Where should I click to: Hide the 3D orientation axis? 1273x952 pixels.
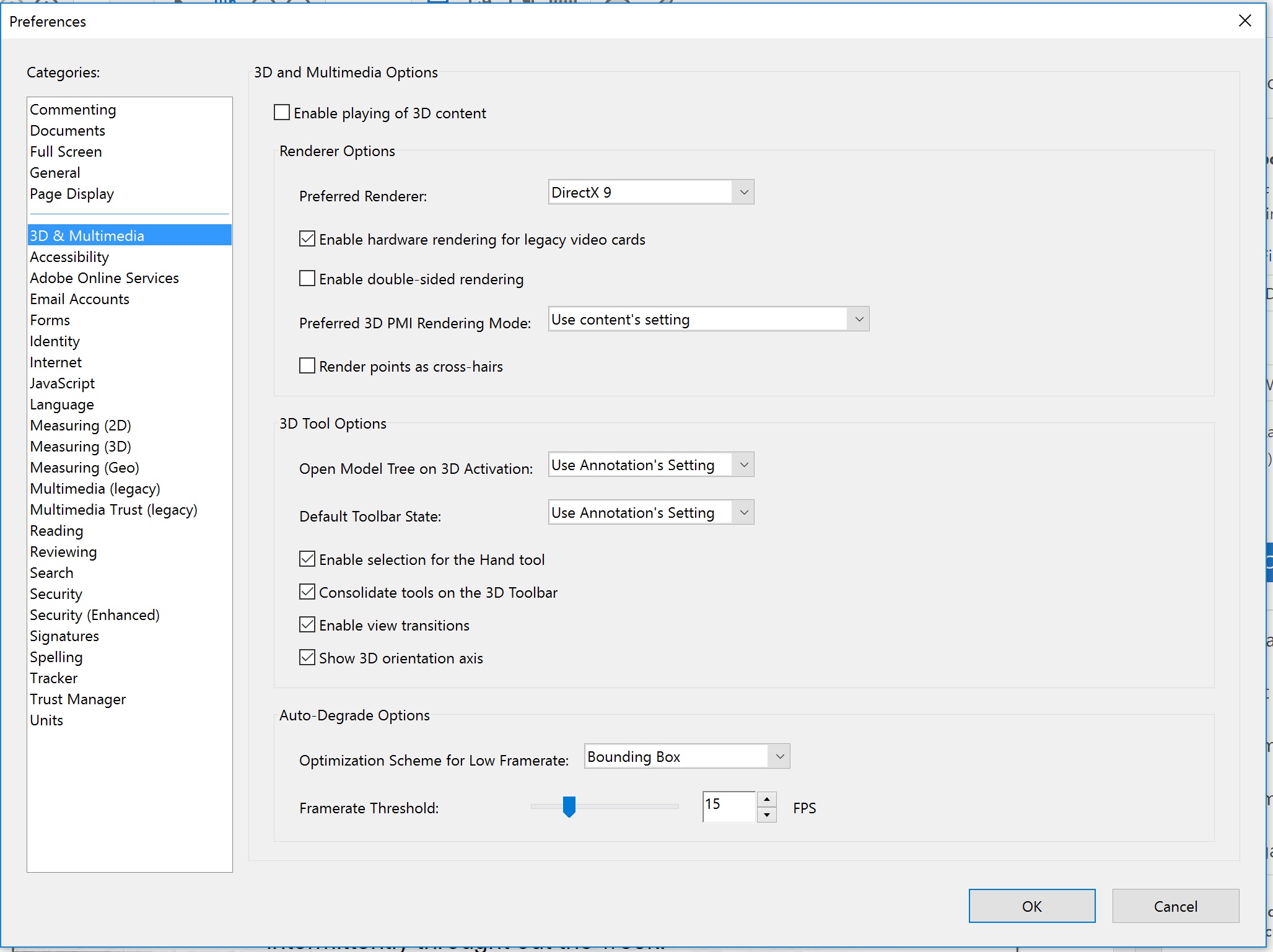coord(307,657)
